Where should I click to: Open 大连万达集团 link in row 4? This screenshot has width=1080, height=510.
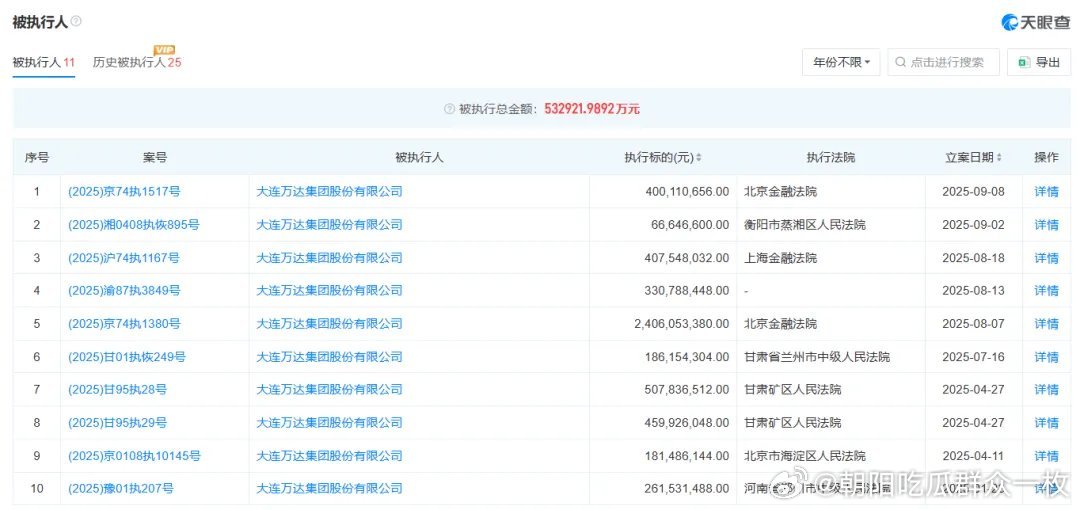329,291
